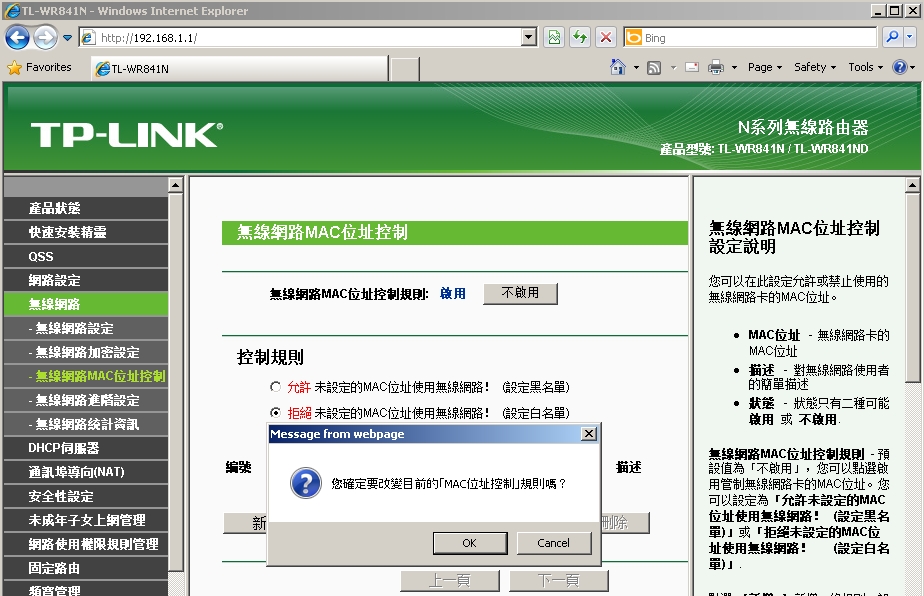
Task: Click the address bar URL field
Action: pos(301,38)
